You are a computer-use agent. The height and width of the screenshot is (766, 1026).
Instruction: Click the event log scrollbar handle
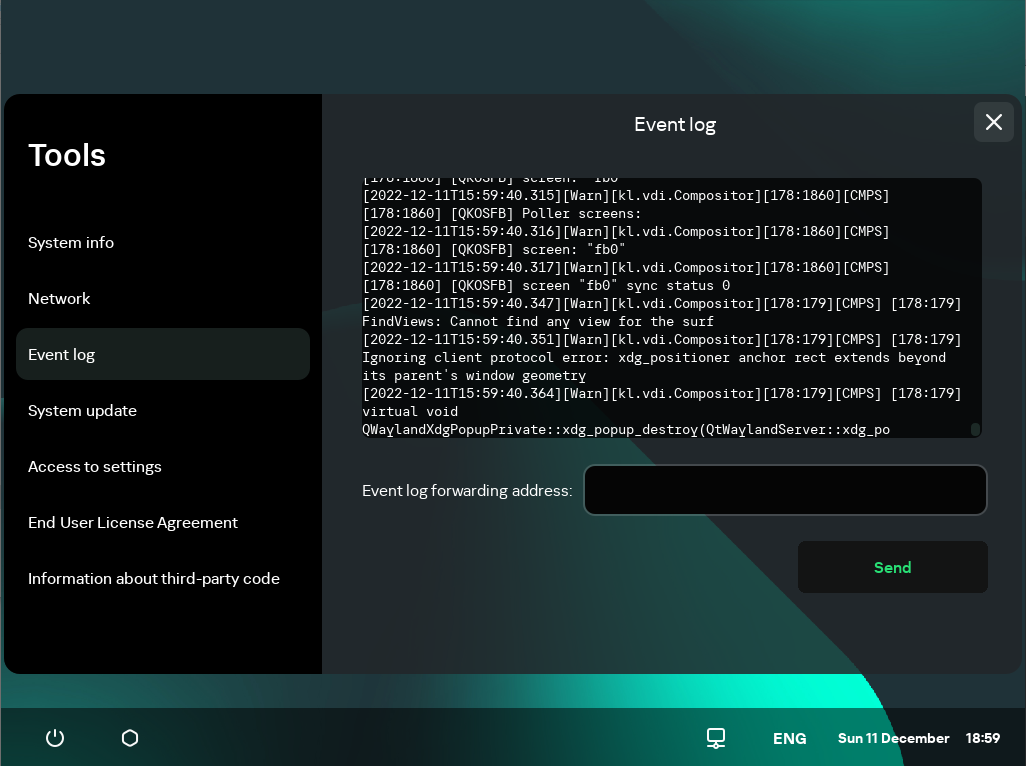[975, 428]
